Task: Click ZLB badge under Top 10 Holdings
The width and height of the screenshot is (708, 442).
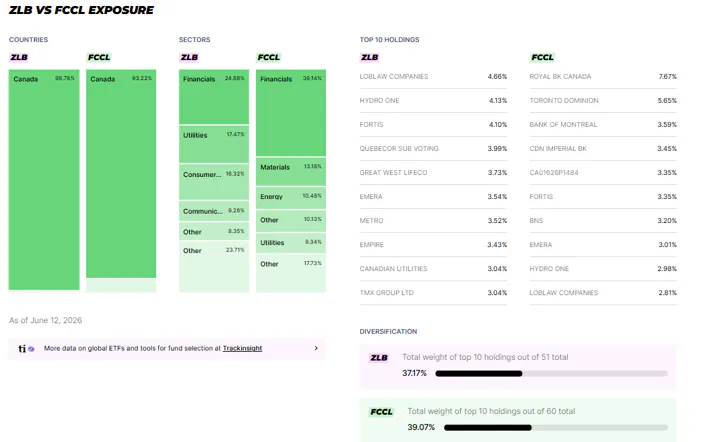Action: pos(369,57)
